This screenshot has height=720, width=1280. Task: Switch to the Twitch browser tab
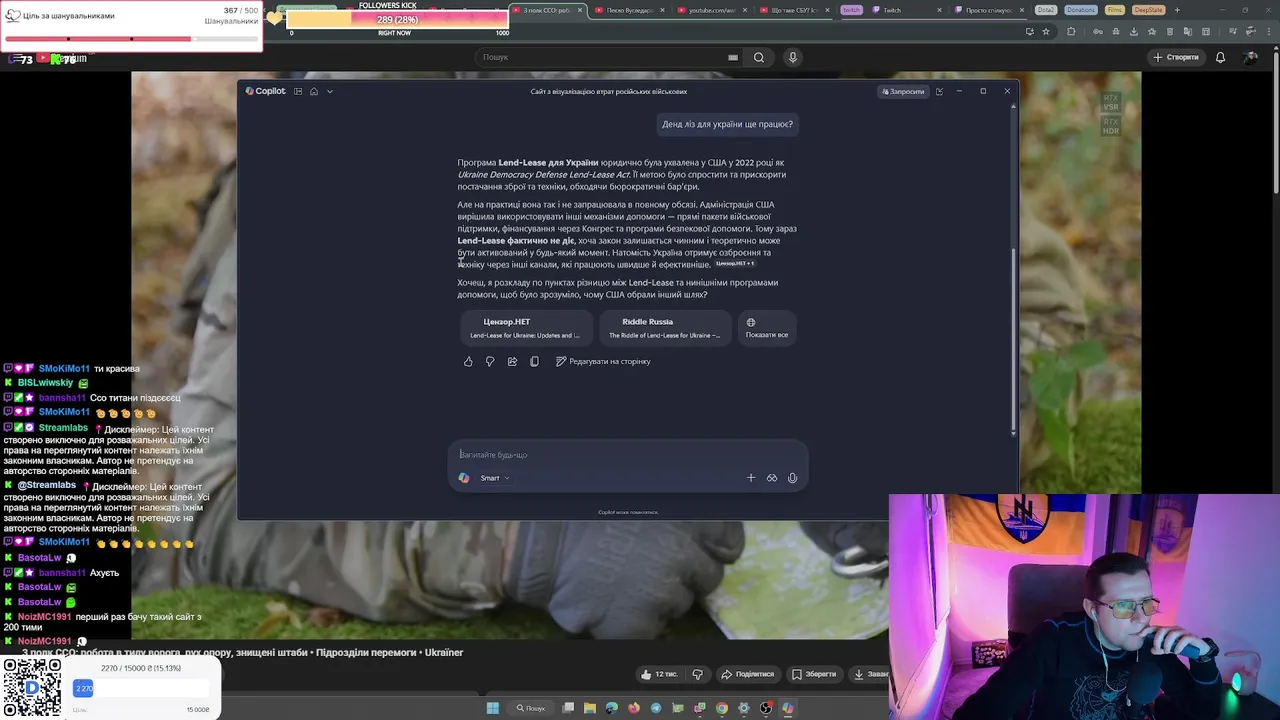906,10
